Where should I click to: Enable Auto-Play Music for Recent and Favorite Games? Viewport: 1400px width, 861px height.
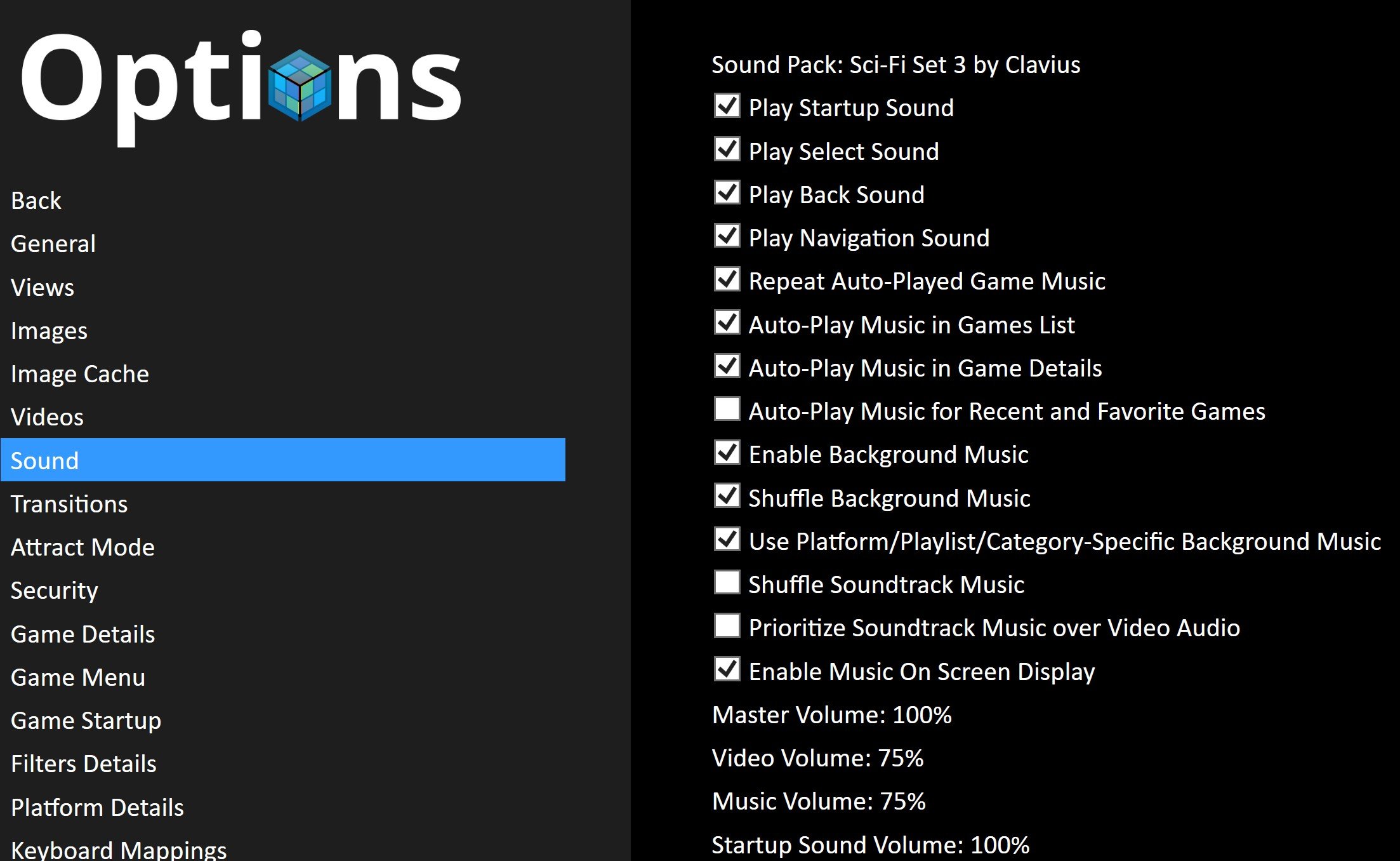(x=727, y=409)
